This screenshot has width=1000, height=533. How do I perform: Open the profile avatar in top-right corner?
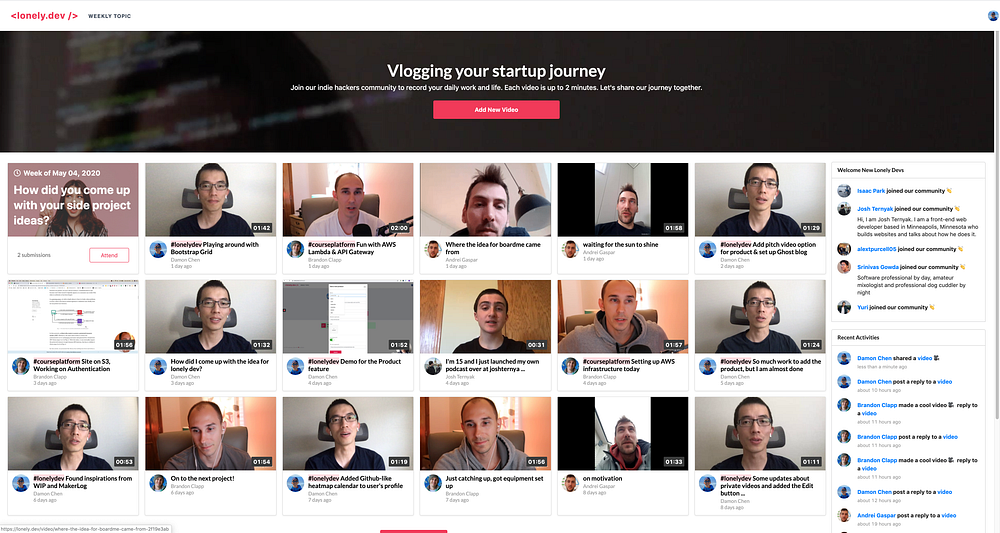993,16
